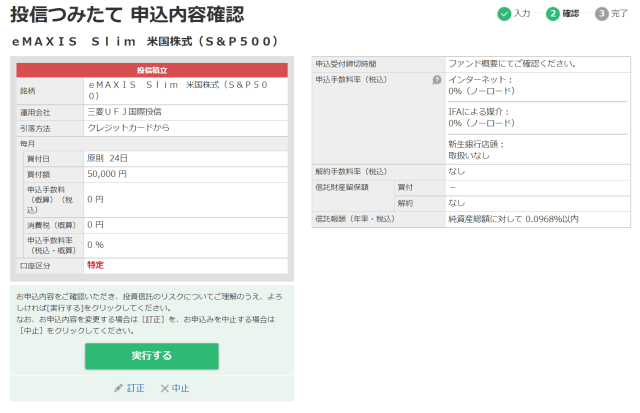Click the 中止 link to cancel
Viewport: 640px width, 413px height.
[x=180, y=388]
